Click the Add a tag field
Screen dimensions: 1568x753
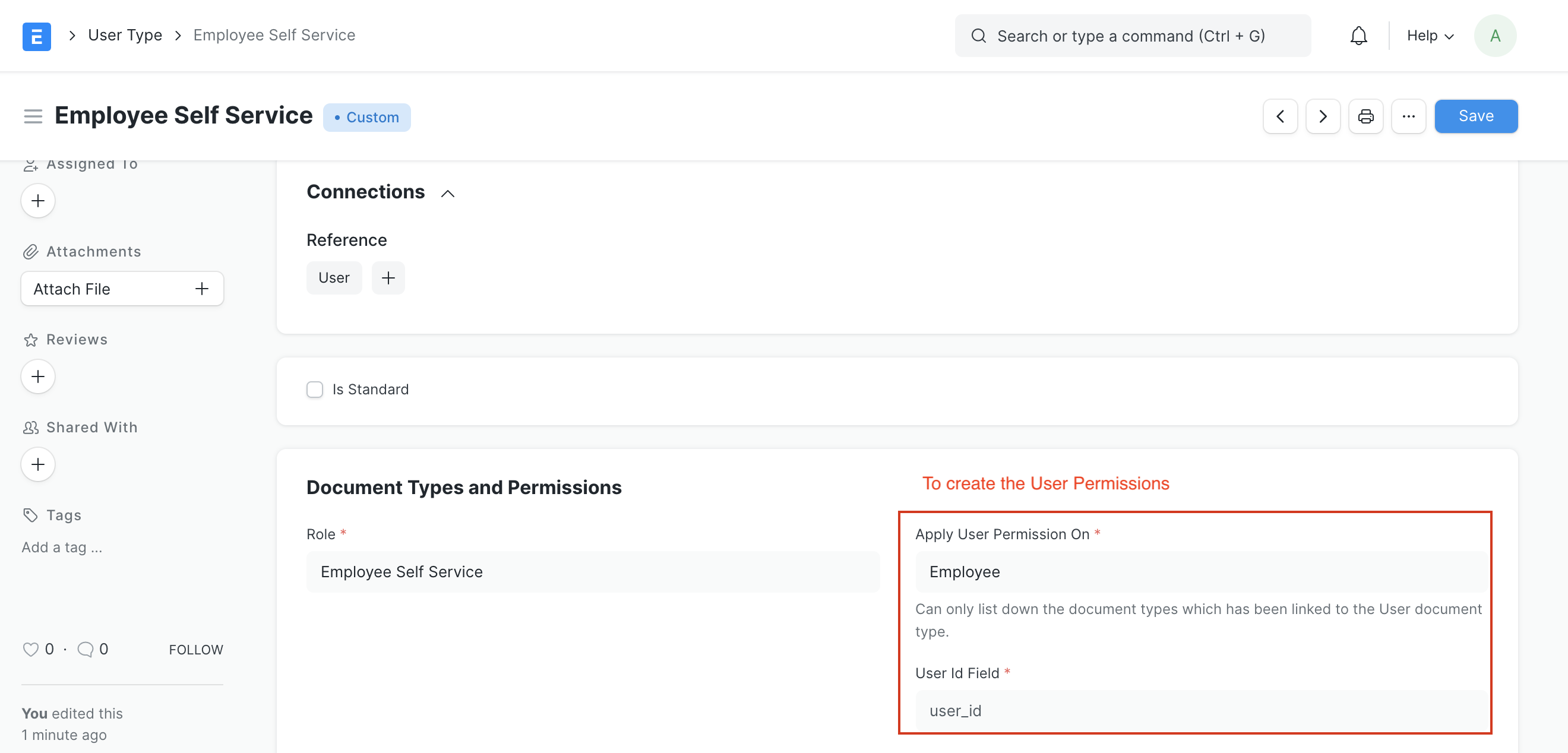62,547
